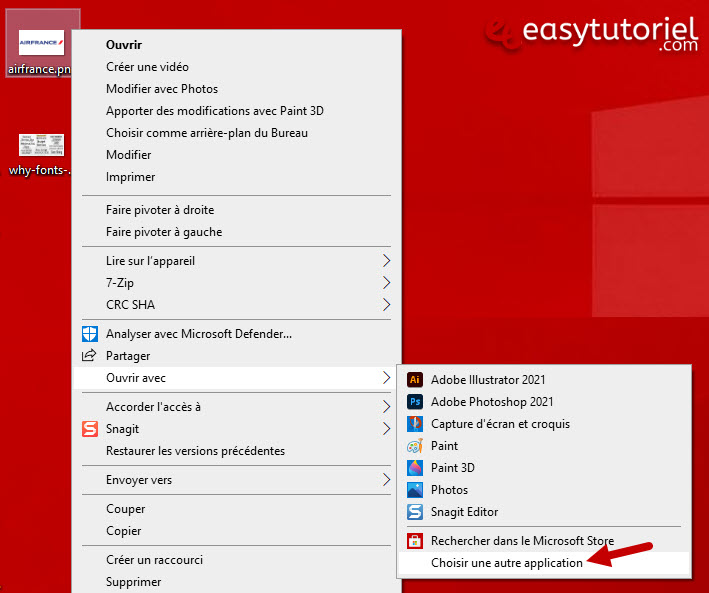Open the Envoyer vers entry
Image resolution: width=709 pixels, height=593 pixels.
(236, 480)
